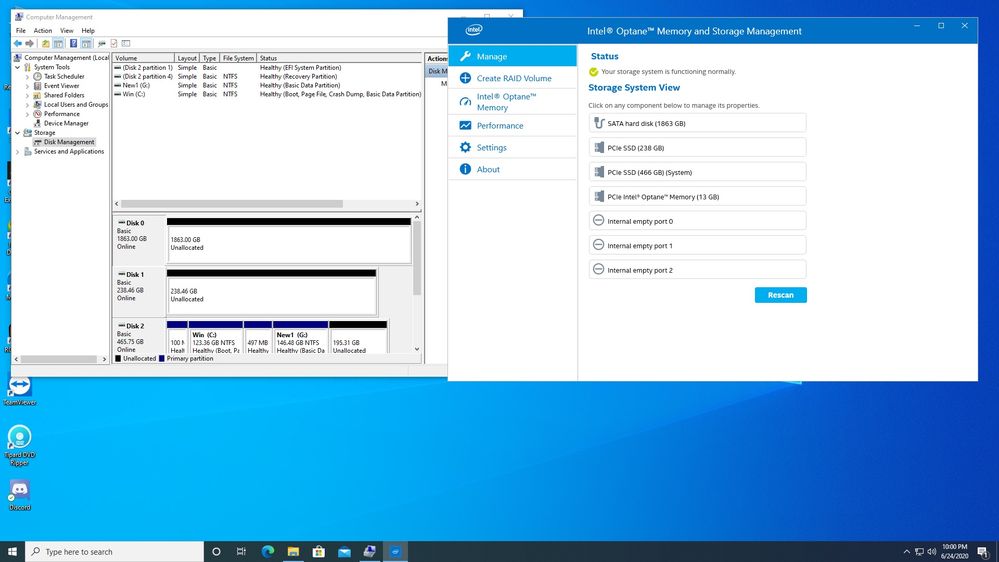The image size is (999, 562).
Task: Click the New1 (G:) partition block on Disk 2
Action: pyautogui.click(x=300, y=339)
